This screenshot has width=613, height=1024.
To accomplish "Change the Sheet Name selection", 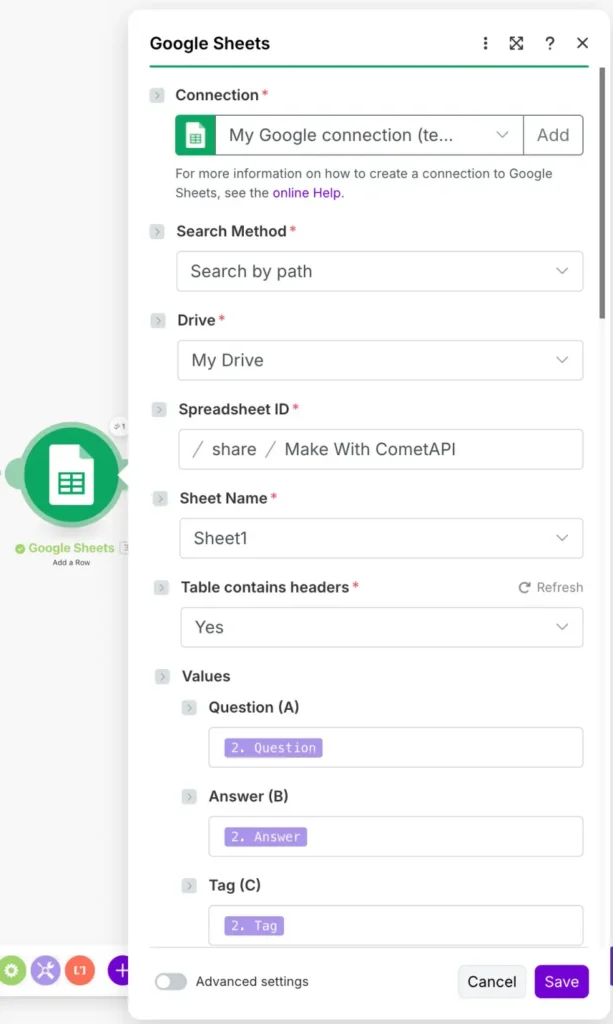I will click(x=379, y=538).
